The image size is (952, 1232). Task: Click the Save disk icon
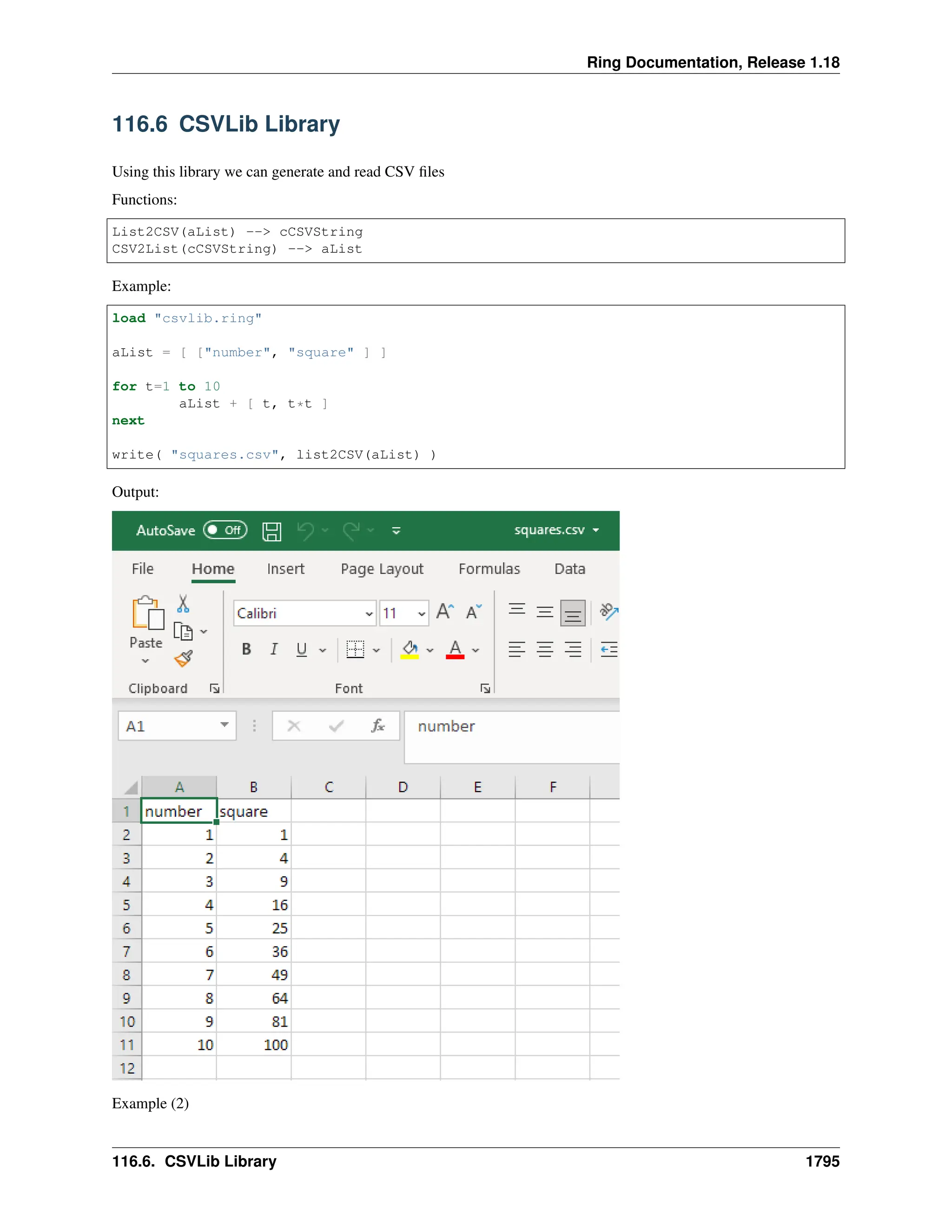click(272, 531)
